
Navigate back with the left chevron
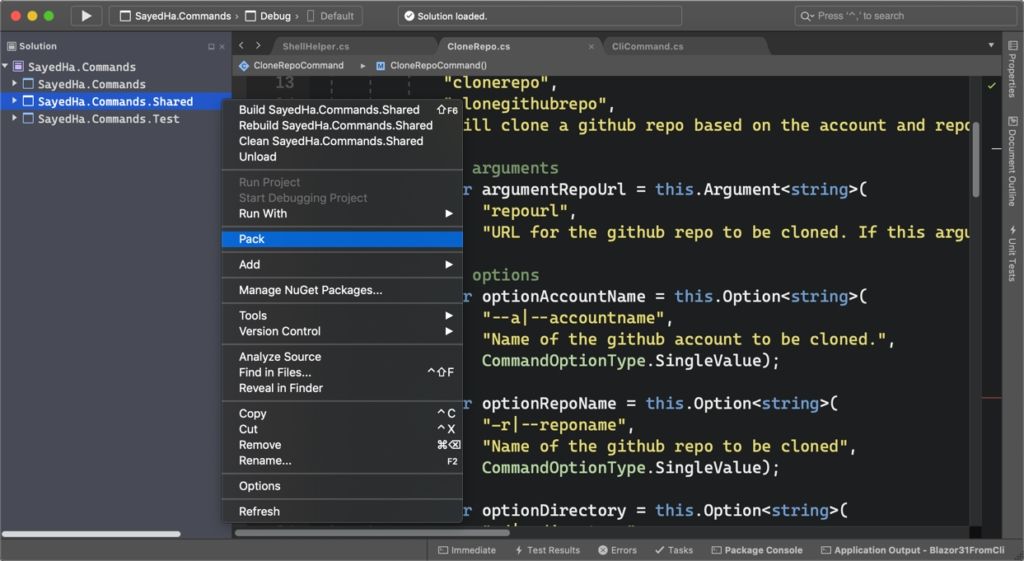click(x=242, y=46)
